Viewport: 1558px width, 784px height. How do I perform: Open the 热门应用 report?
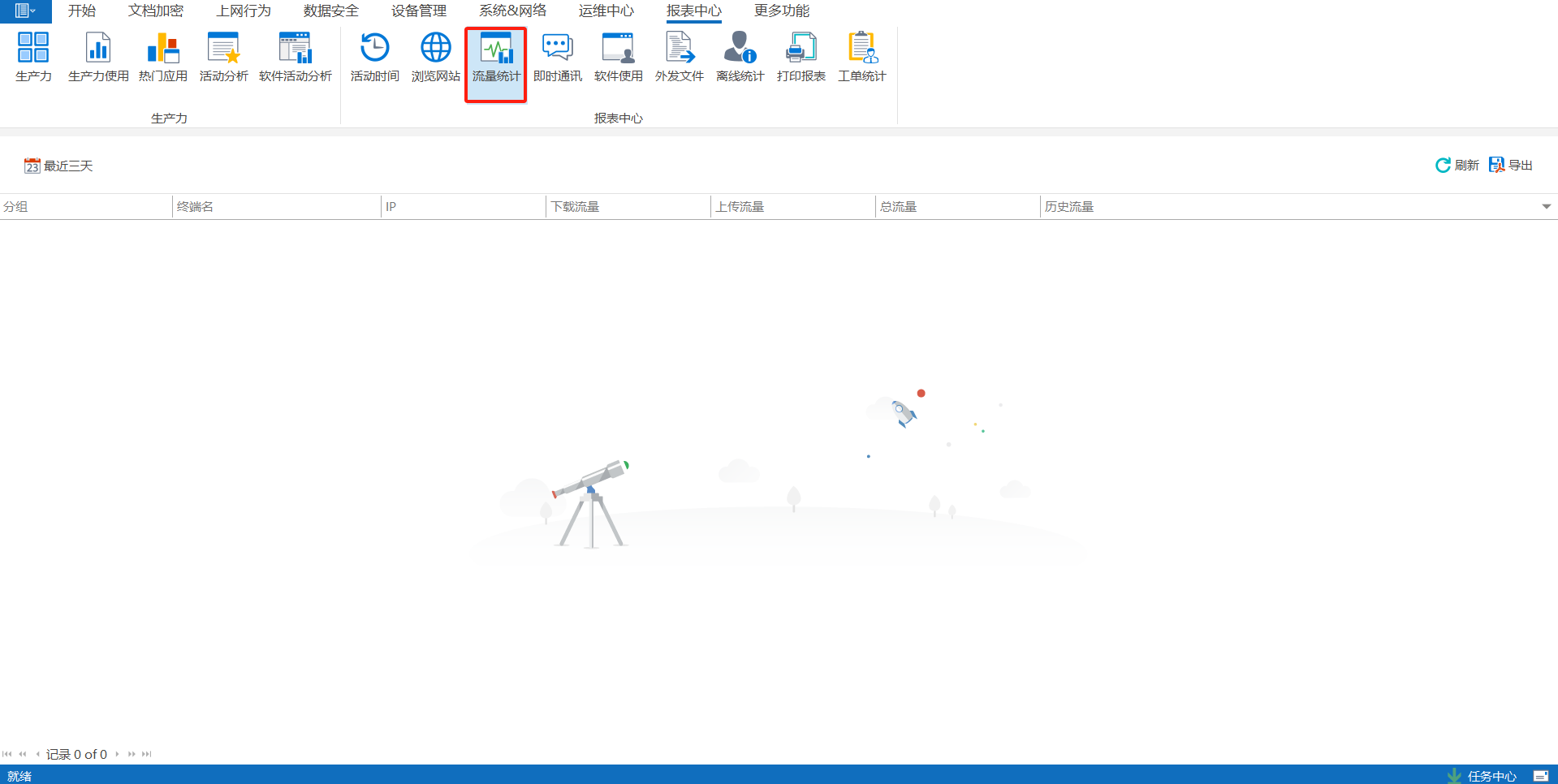(162, 57)
